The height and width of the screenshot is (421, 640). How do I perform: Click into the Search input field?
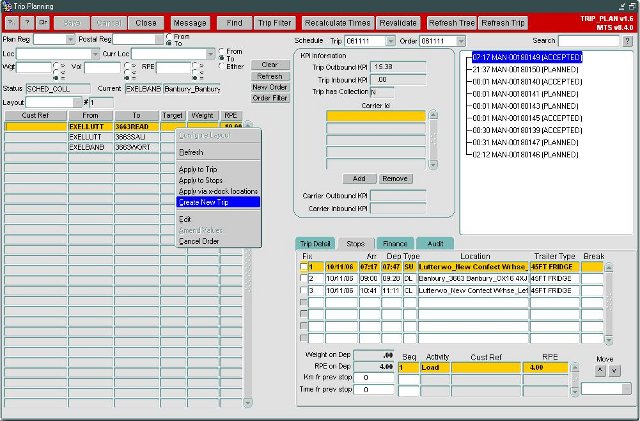point(589,41)
